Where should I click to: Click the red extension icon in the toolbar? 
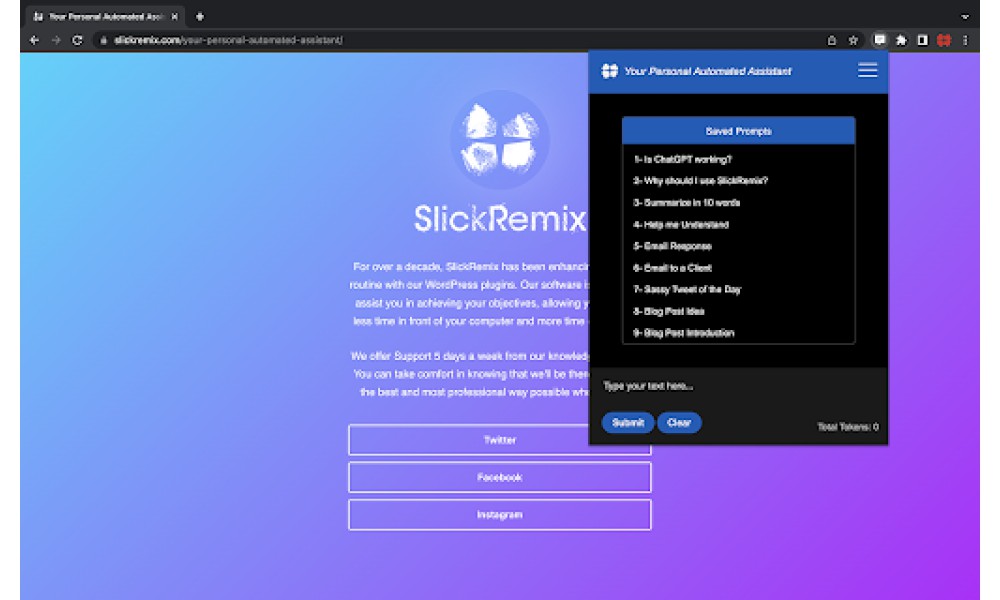pos(944,40)
